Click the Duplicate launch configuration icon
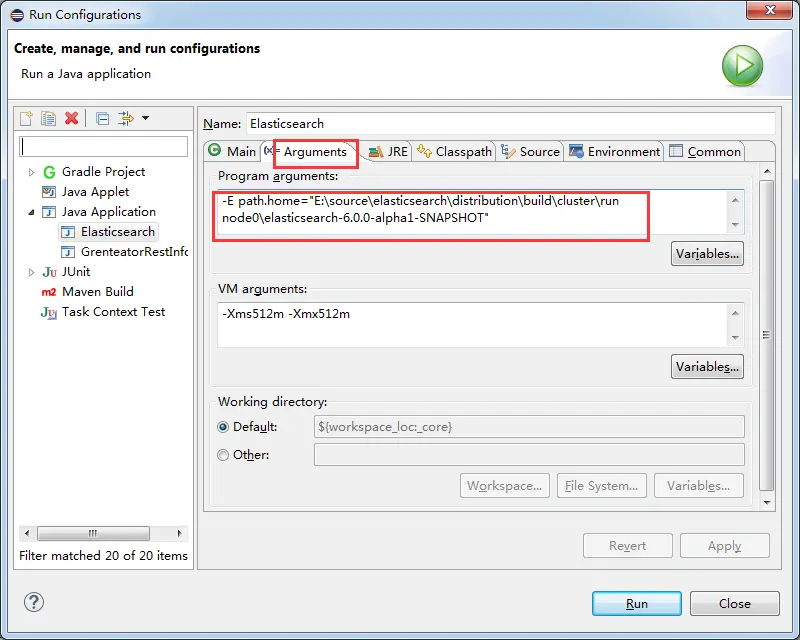 (48, 118)
